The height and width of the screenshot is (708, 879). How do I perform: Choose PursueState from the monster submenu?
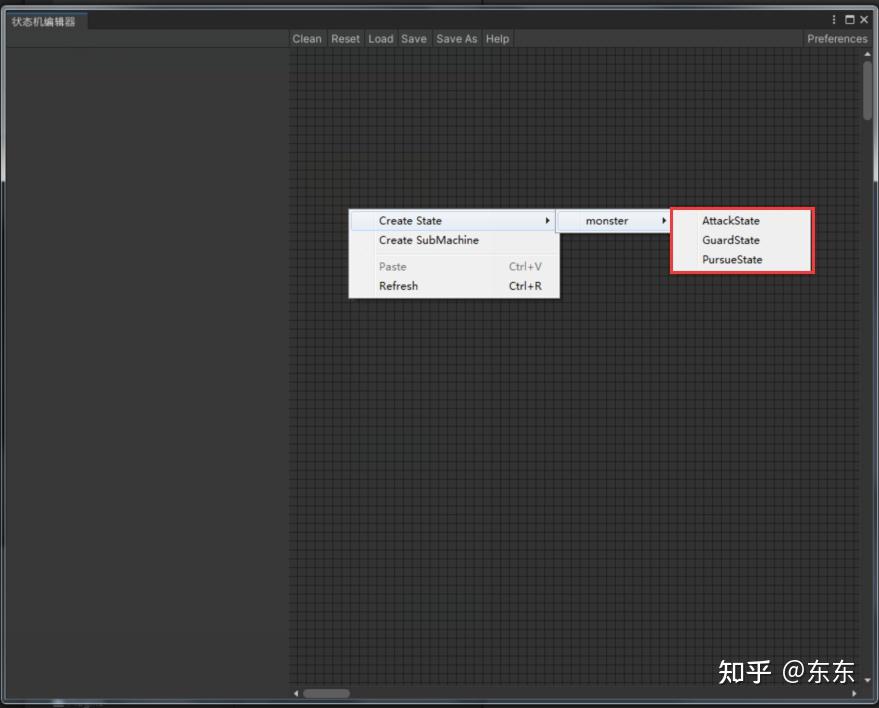[730, 259]
